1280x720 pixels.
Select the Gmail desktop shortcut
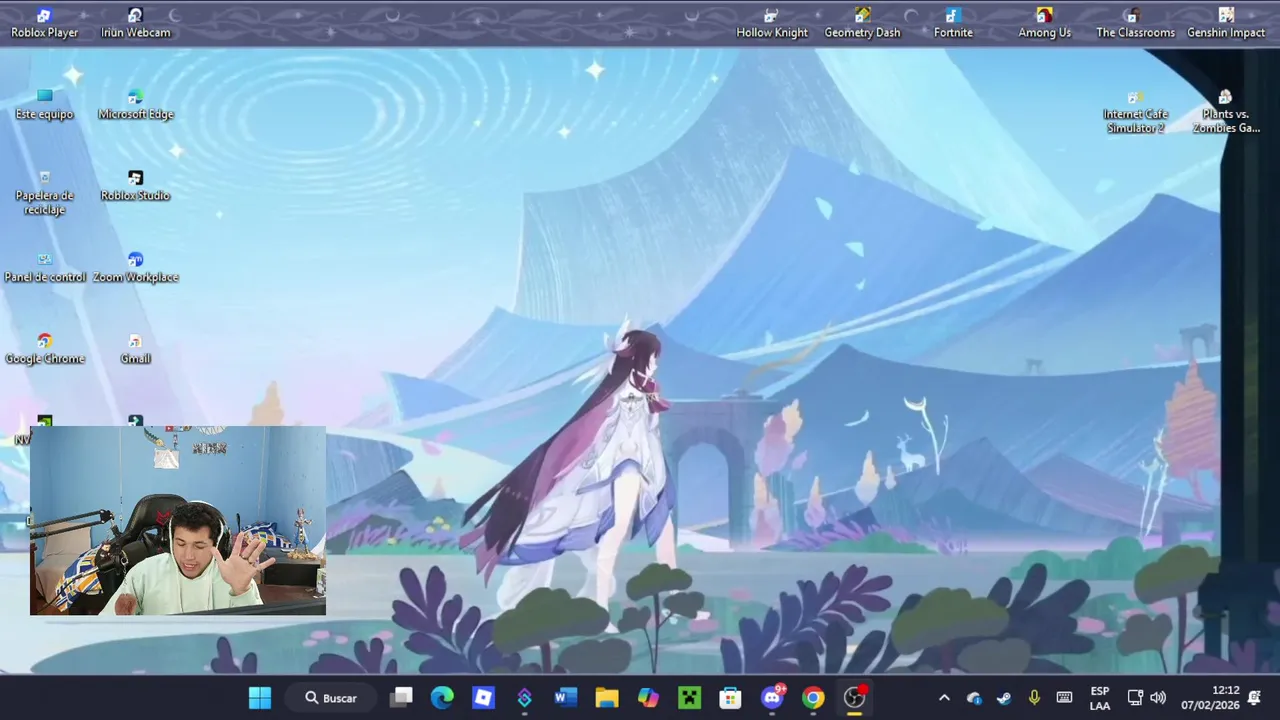(135, 349)
